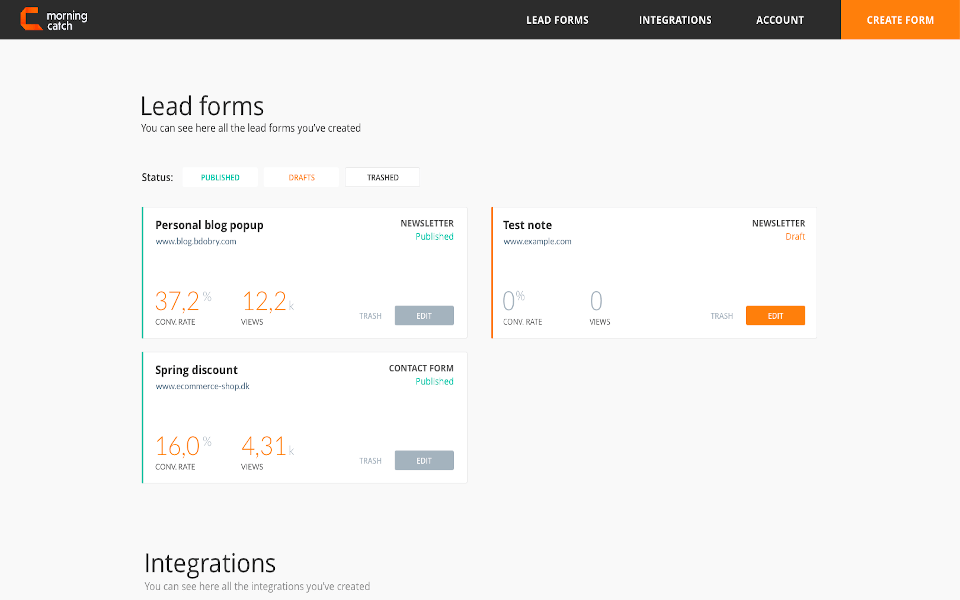The image size is (960, 600).
Task: Open the Personal blog popup form
Action: (x=209, y=225)
